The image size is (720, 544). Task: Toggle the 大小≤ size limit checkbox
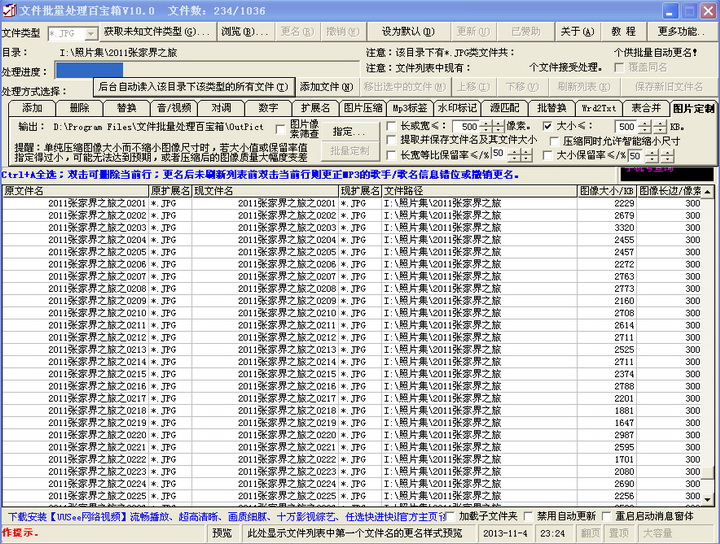coord(547,127)
